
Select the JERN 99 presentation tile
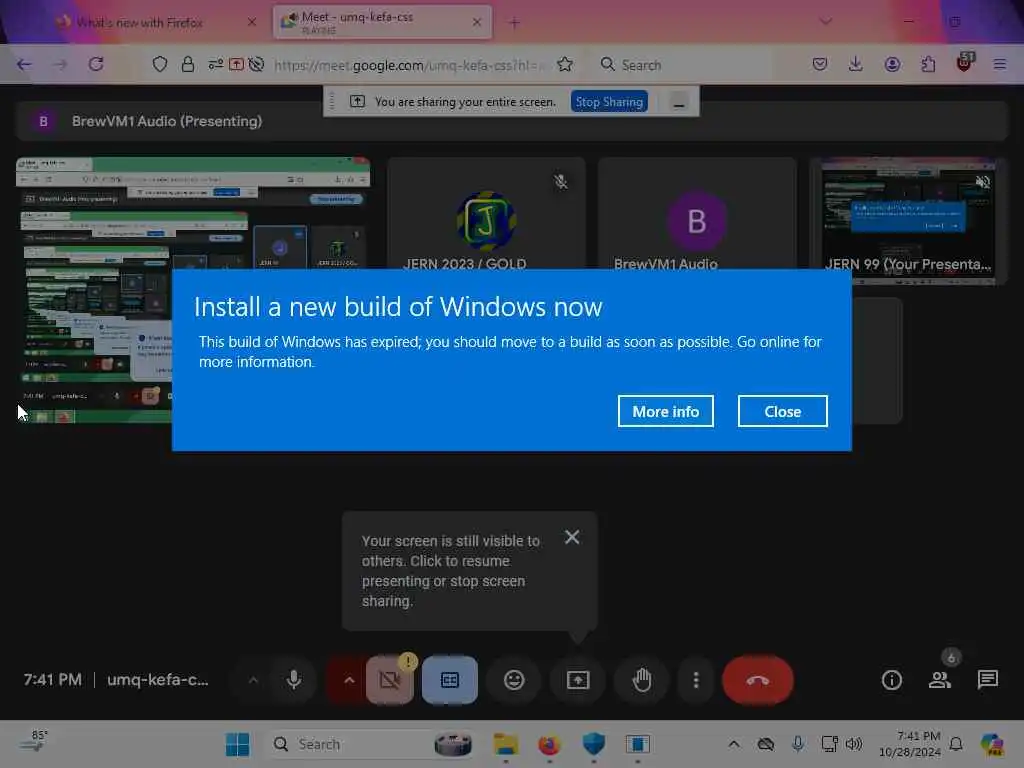point(908,221)
